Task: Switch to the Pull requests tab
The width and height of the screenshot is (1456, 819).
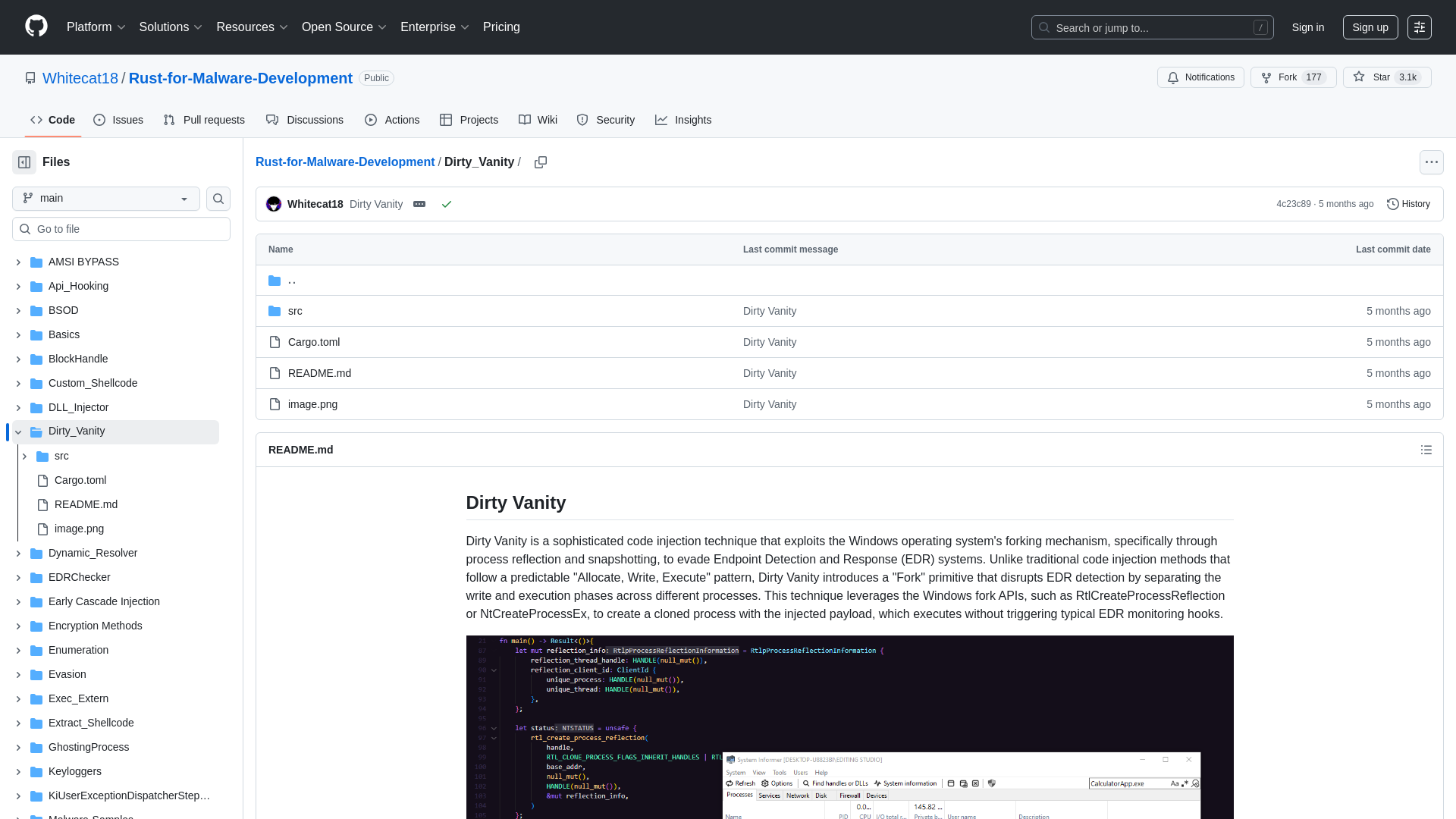Action: tap(203, 120)
